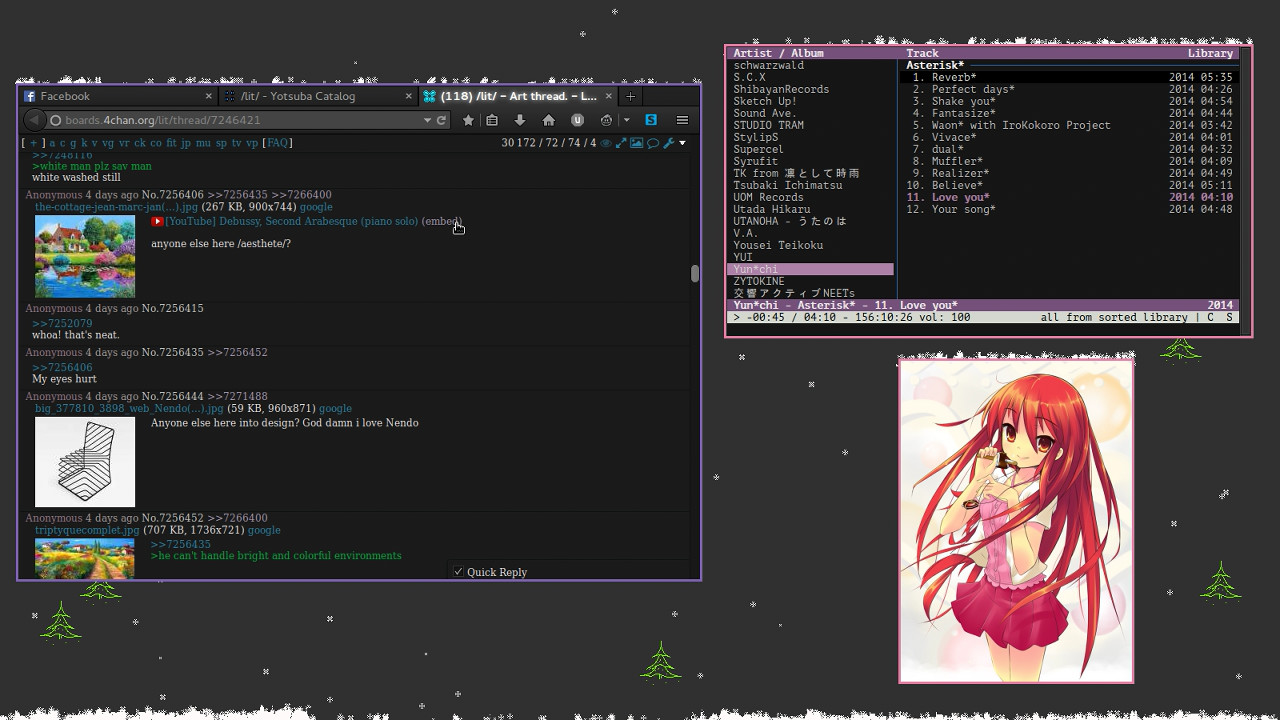1280x720 pixels.
Task: Open the Nendo chair image thumbnail
Action: pos(85,462)
